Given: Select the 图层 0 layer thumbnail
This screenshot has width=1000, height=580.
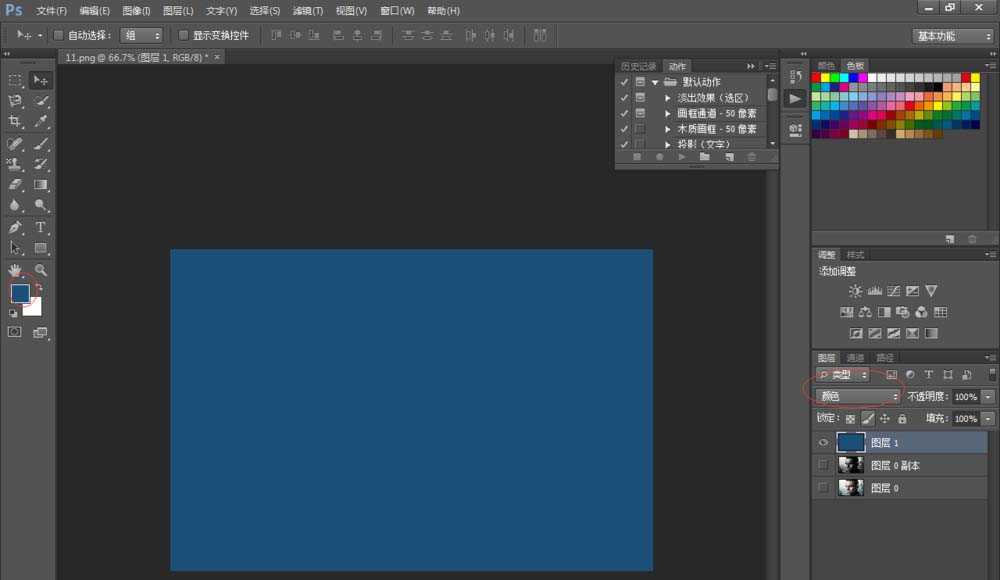Looking at the screenshot, I should [851, 488].
